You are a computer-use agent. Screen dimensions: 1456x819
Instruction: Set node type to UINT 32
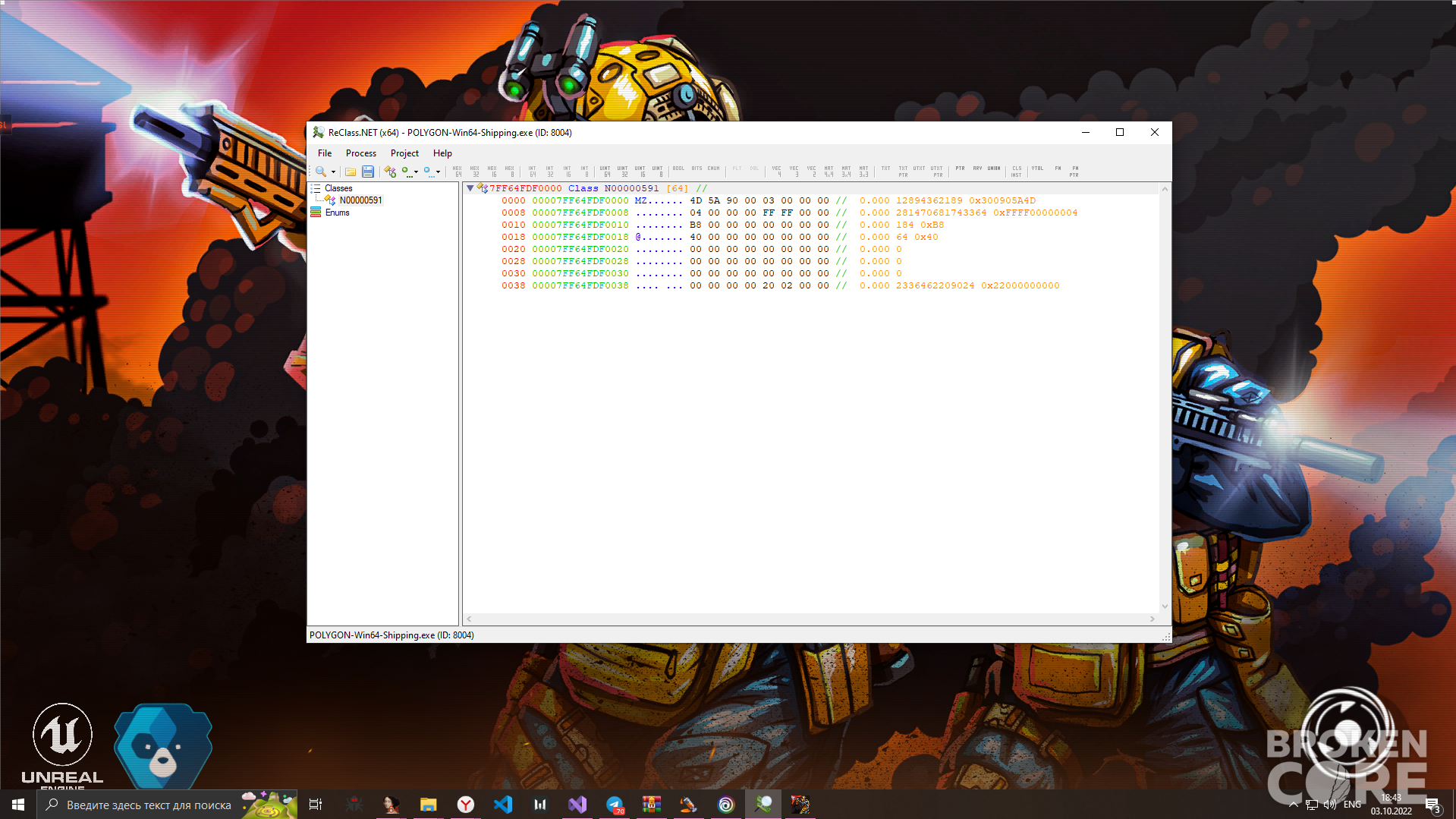623,172
